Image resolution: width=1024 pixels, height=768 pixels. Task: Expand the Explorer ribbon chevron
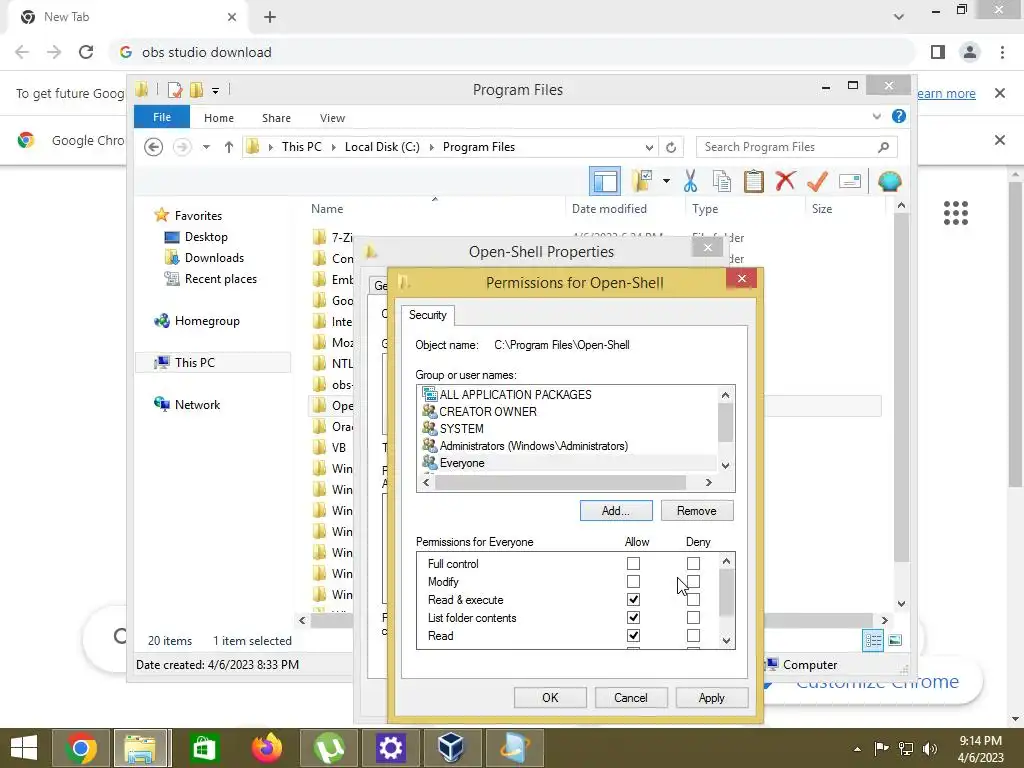point(876,116)
